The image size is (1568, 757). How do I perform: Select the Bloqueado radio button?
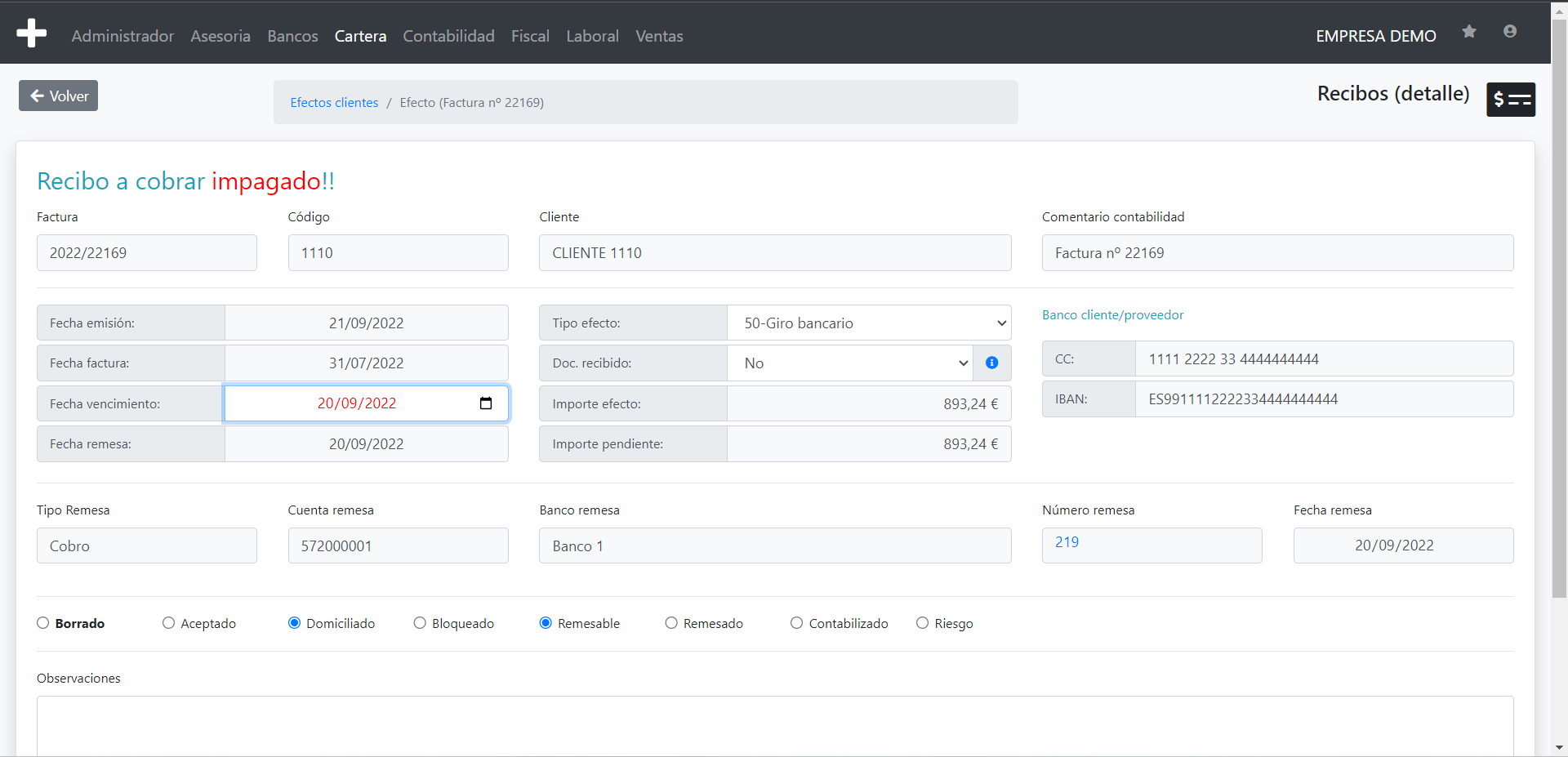click(x=420, y=623)
